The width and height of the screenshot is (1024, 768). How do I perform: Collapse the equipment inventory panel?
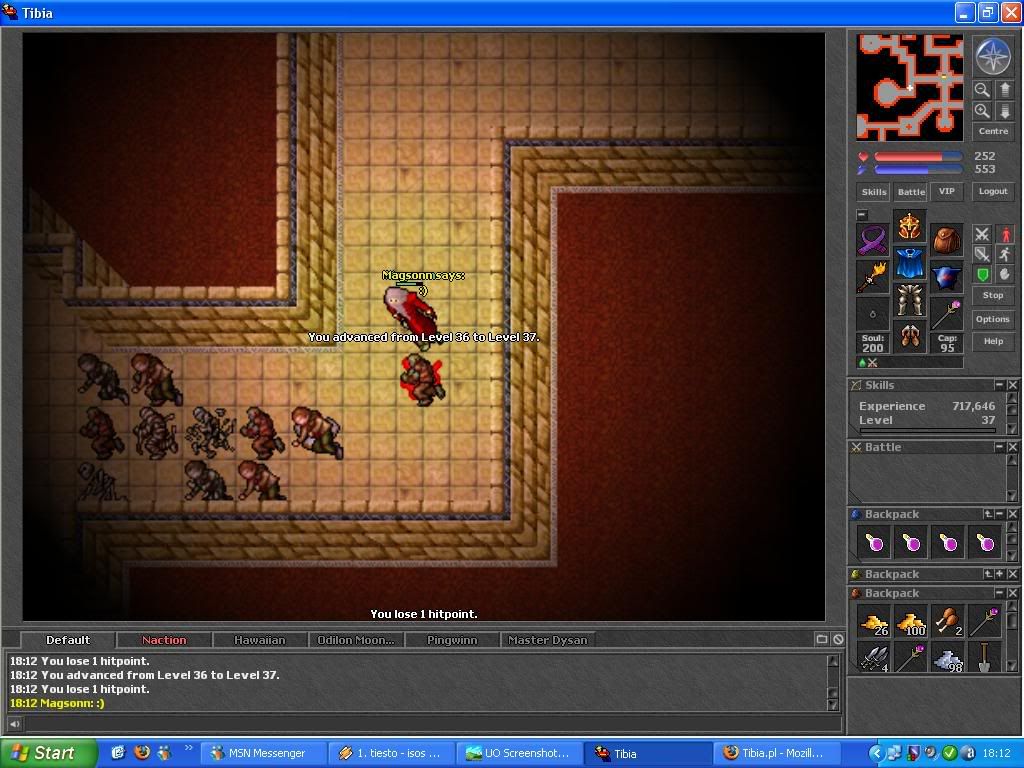pos(862,215)
